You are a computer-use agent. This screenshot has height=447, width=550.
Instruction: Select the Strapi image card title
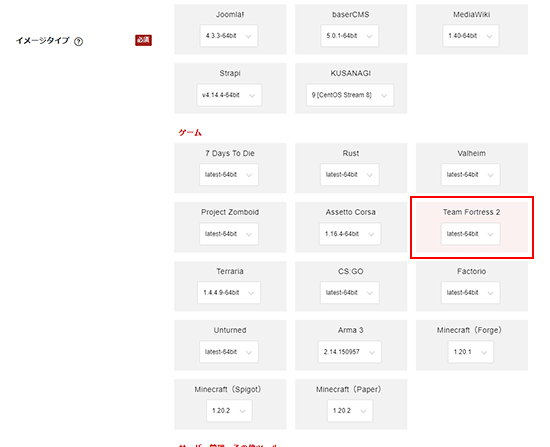click(x=230, y=73)
